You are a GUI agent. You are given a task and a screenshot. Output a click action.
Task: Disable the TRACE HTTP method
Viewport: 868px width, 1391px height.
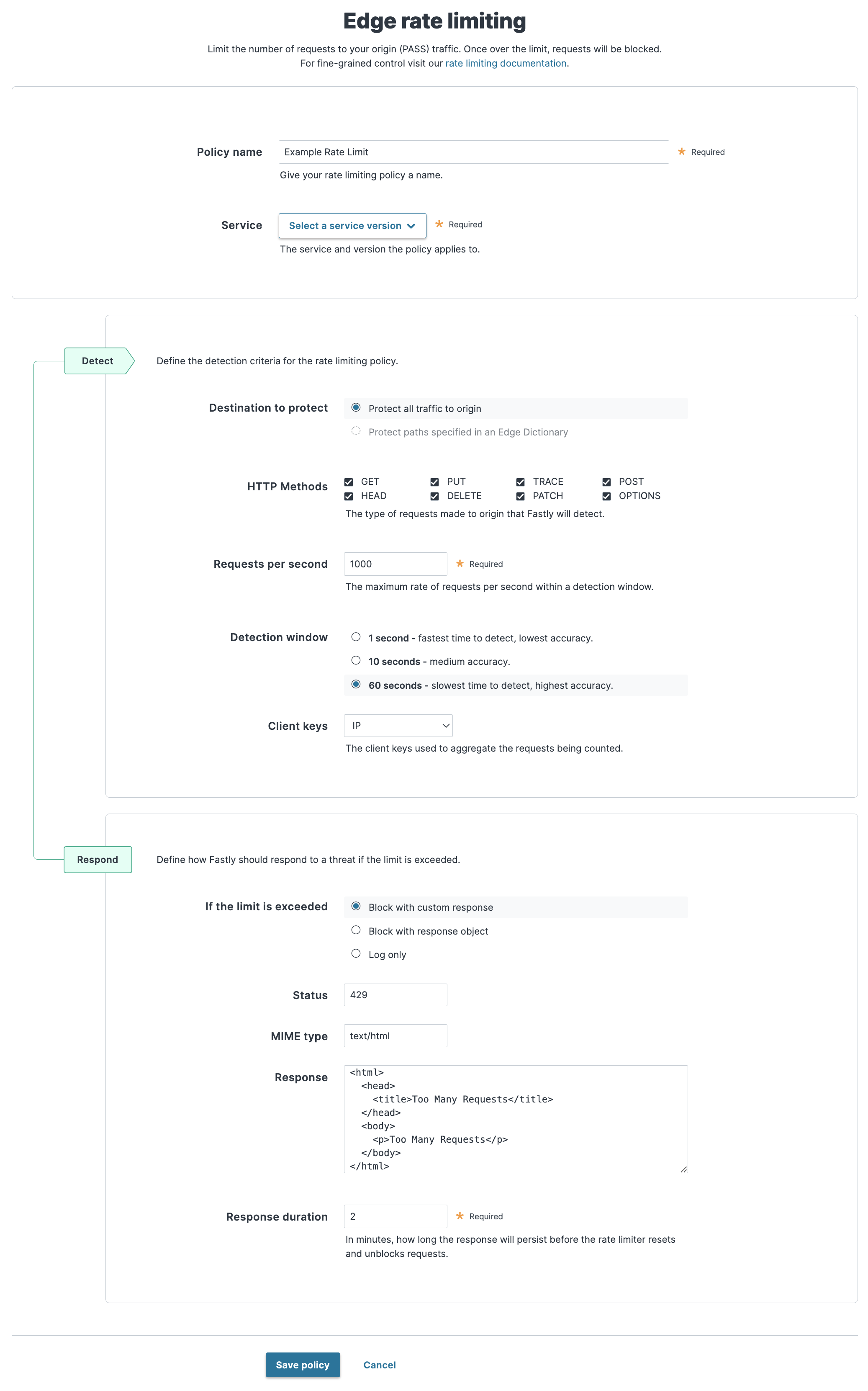[520, 482]
